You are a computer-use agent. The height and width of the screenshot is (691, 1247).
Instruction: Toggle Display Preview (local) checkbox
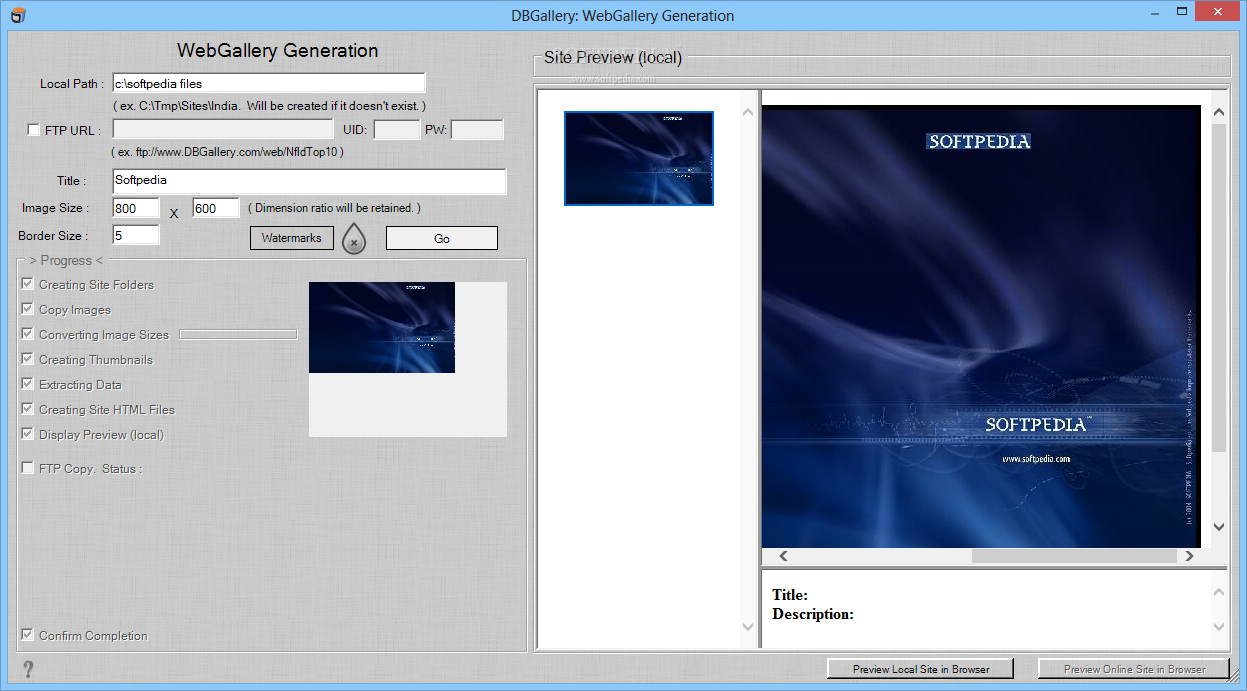[28, 434]
